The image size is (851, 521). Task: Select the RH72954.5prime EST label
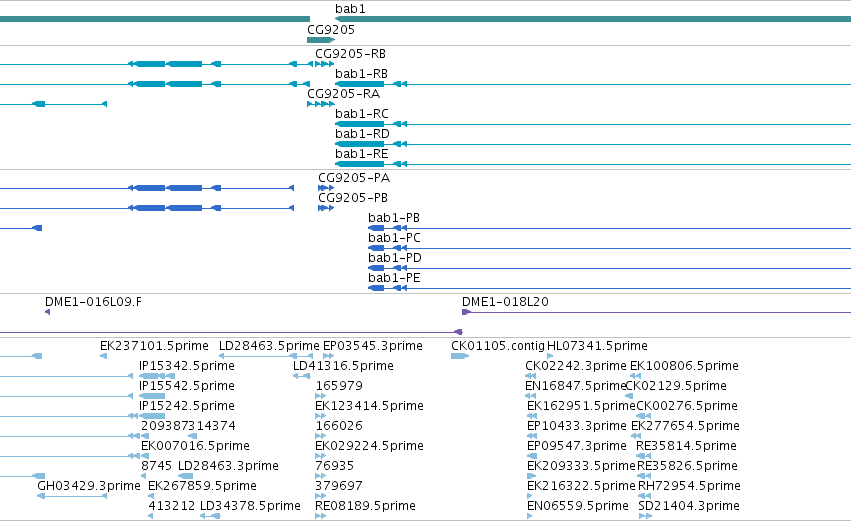689,486
